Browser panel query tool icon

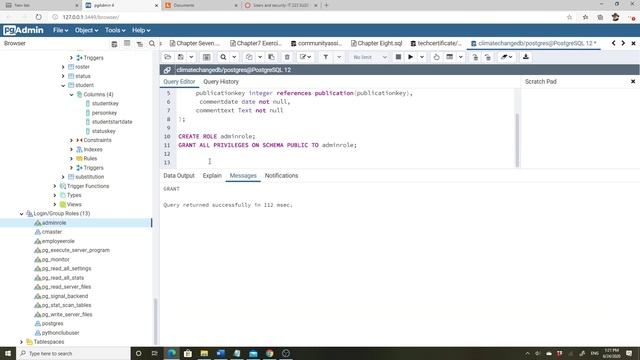(114, 43)
